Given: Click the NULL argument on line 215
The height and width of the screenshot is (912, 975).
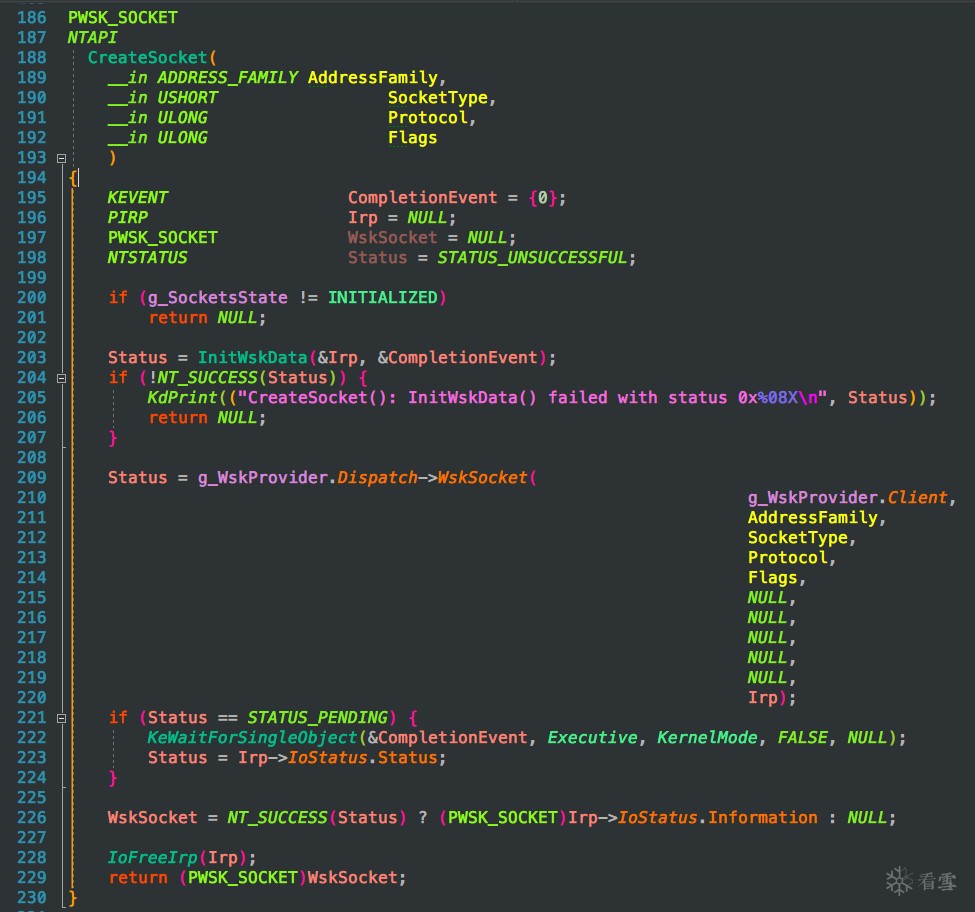Looking at the screenshot, I should [767, 597].
